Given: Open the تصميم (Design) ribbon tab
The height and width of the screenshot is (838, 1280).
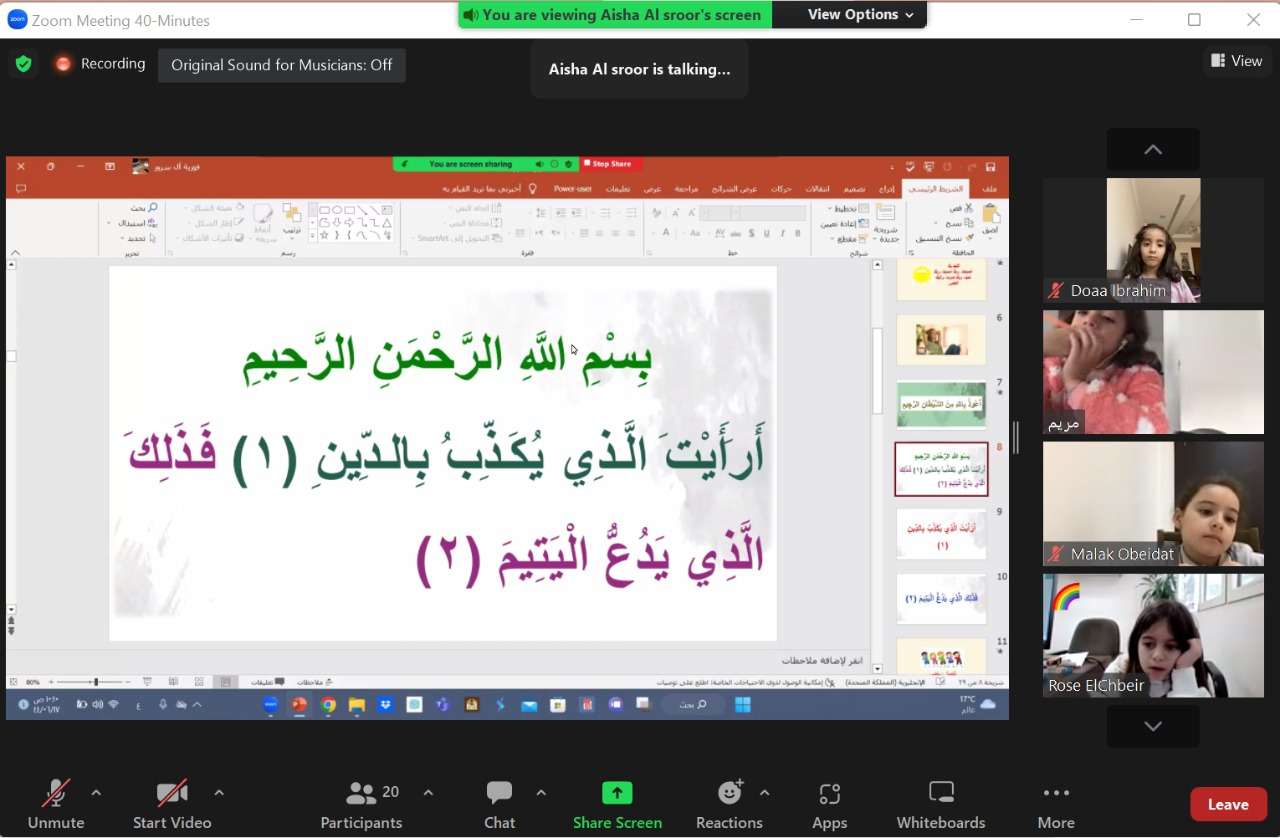Looking at the screenshot, I should tap(854, 188).
